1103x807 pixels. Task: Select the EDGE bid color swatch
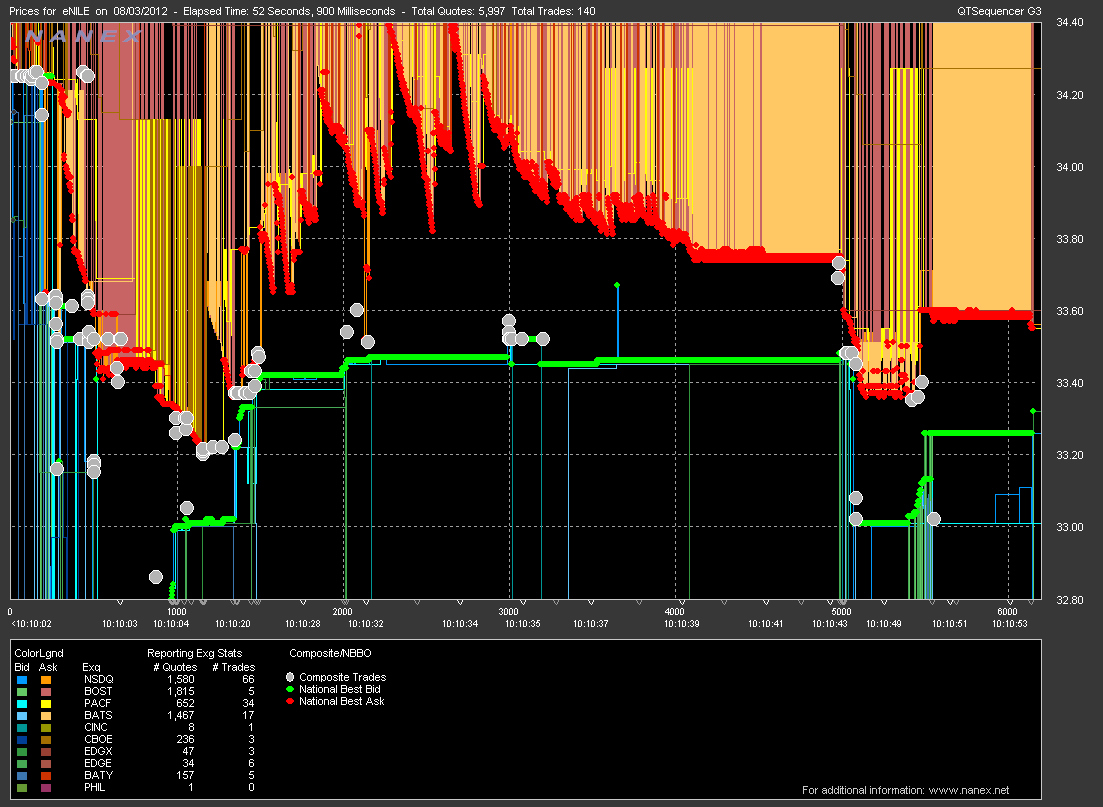(x=22, y=763)
